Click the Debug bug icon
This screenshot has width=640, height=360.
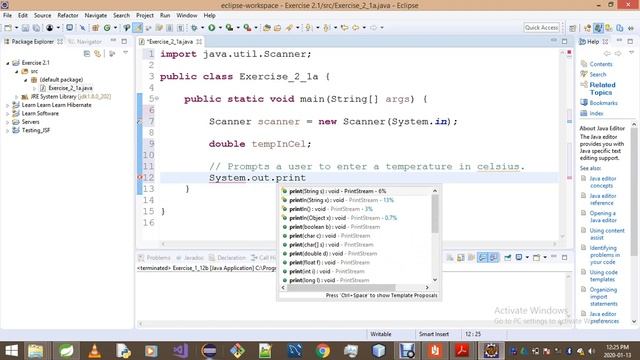(194, 28)
